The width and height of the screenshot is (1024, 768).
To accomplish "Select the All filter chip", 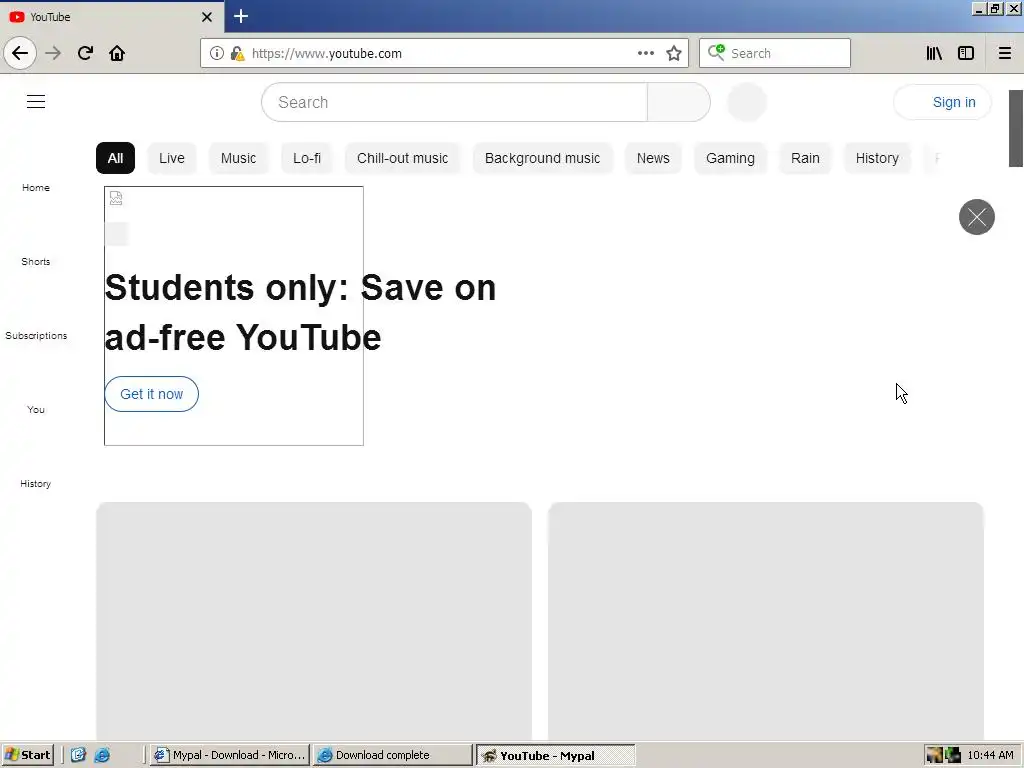I will [x=116, y=158].
